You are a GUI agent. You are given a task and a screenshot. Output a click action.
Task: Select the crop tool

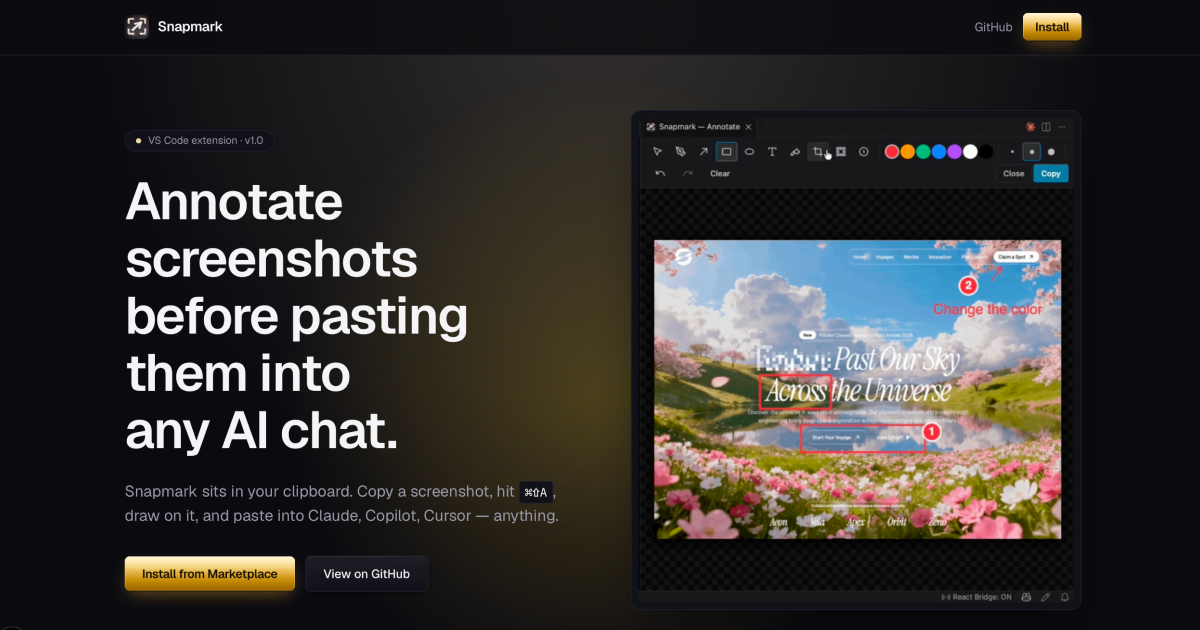coord(818,151)
